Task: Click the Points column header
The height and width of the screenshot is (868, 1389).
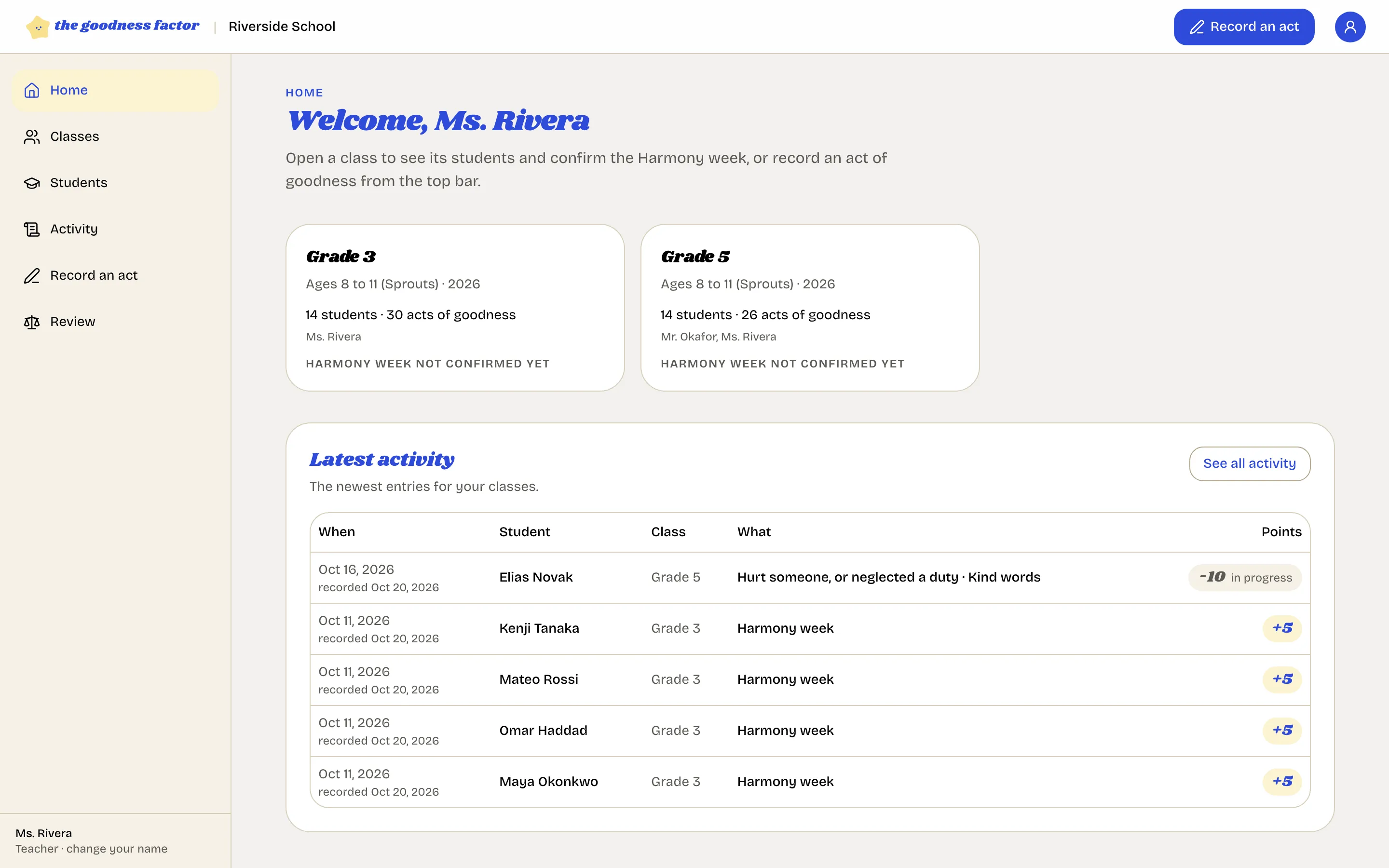Action: (x=1281, y=531)
